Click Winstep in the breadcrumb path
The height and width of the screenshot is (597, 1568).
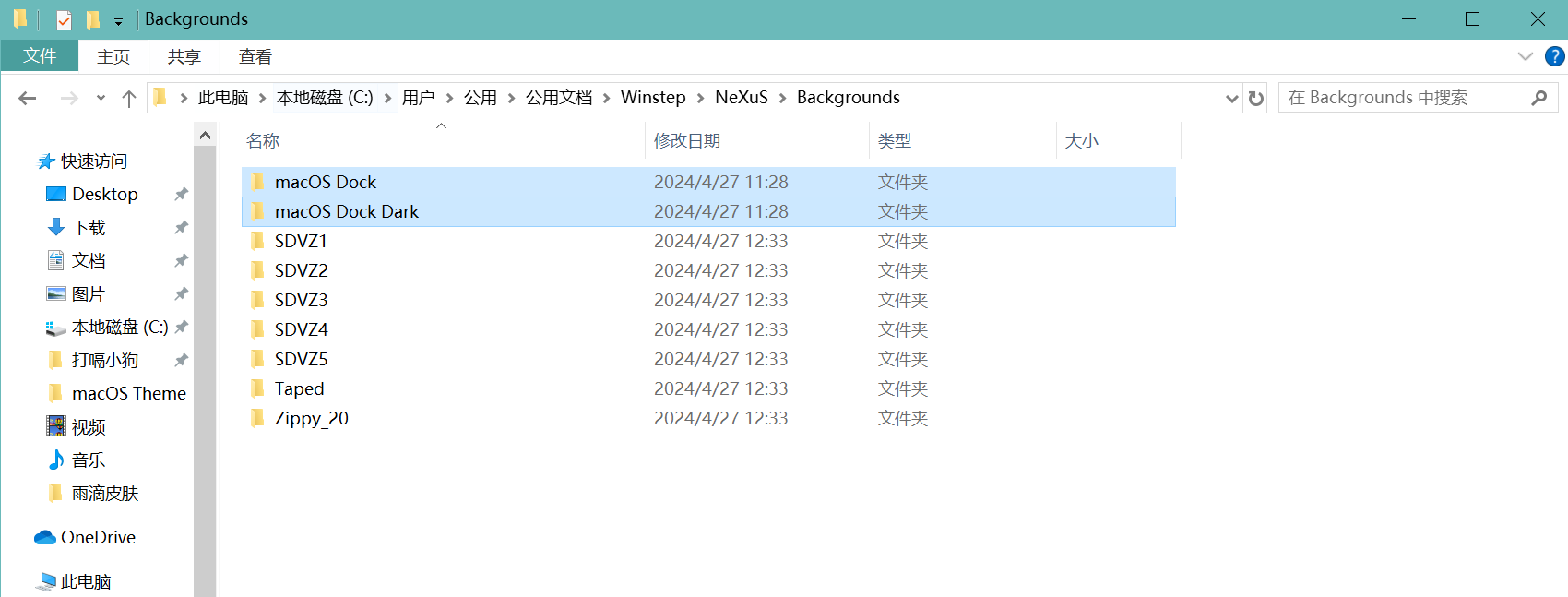[653, 98]
